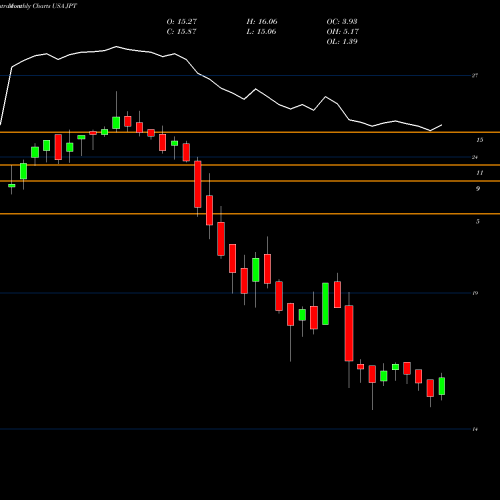
Task: Select the "OH: 5.17" reading
Action: 343,32
